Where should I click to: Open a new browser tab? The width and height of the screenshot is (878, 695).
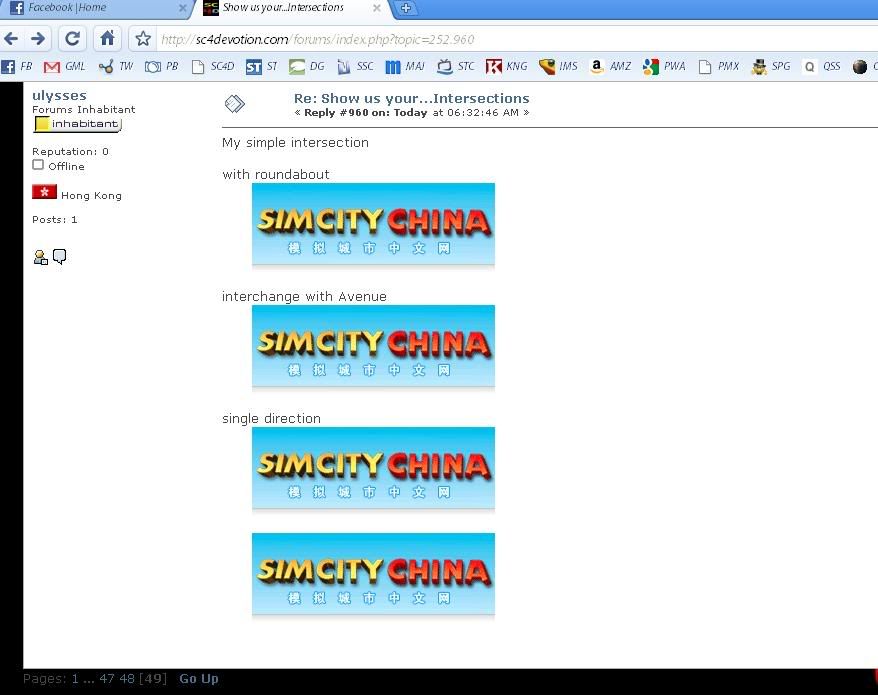pyautogui.click(x=406, y=8)
